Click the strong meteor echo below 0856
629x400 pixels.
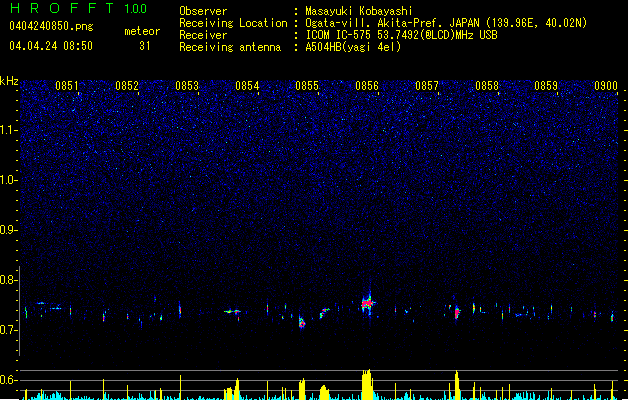[x=367, y=303]
